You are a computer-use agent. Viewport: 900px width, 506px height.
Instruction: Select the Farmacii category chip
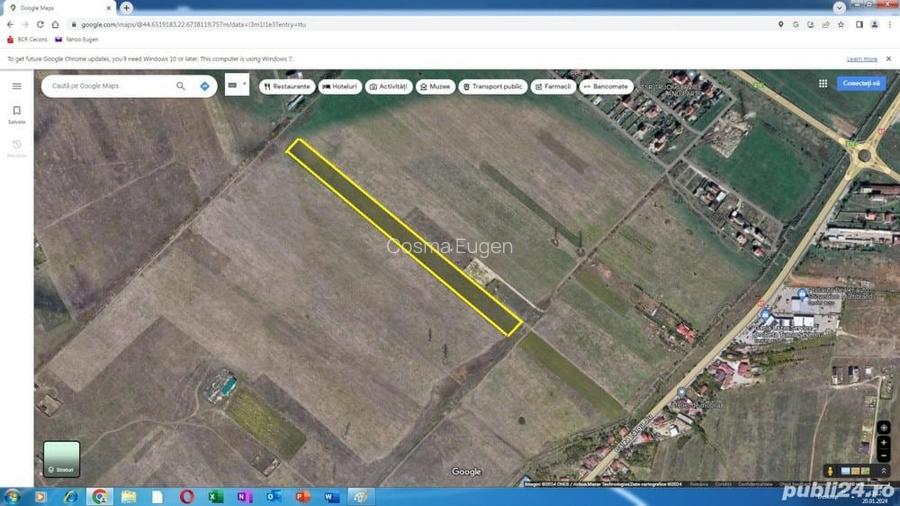[x=553, y=87]
